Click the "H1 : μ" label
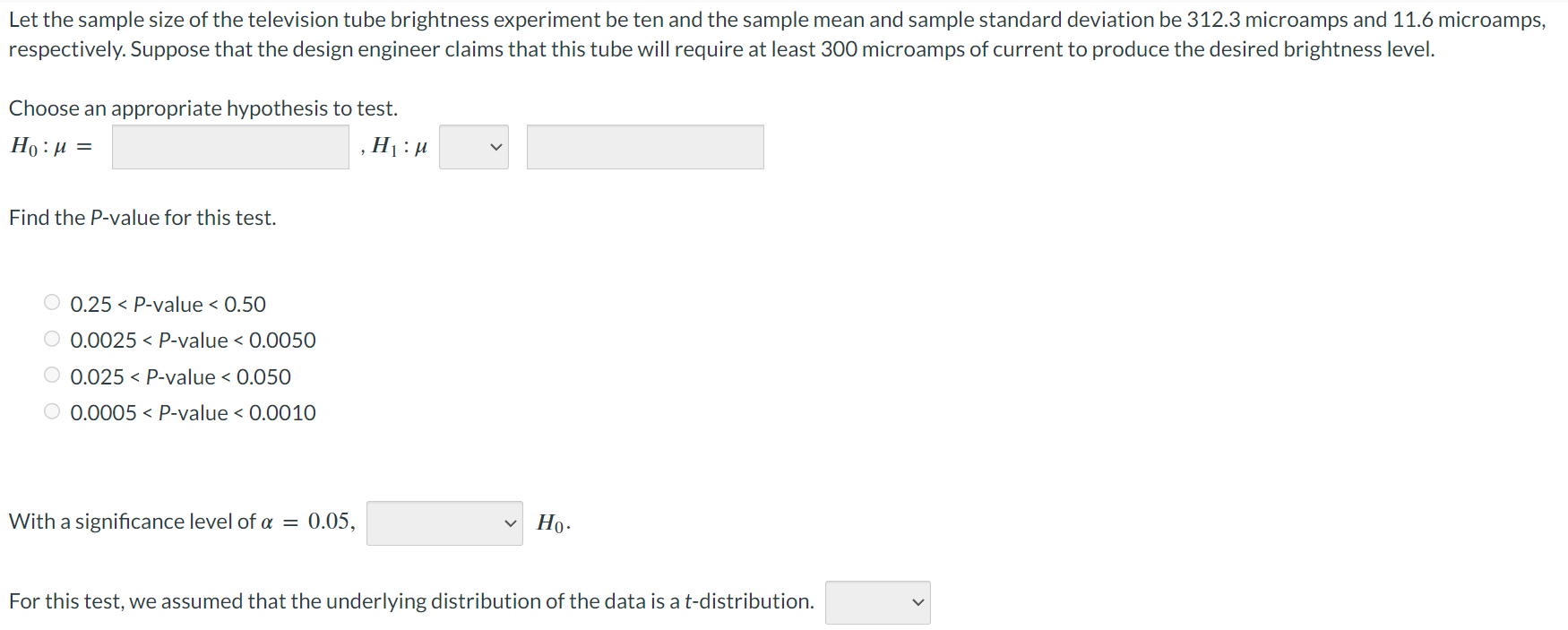 click(399, 146)
